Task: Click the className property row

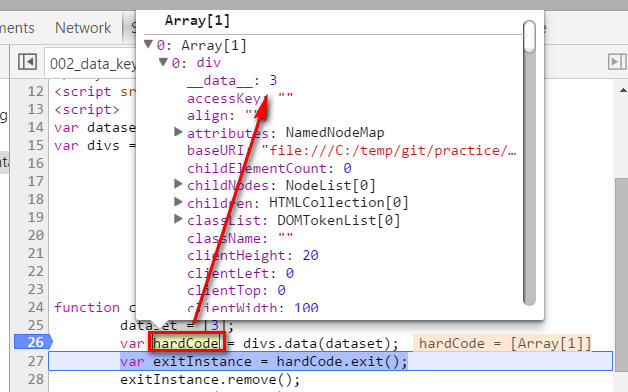Action: click(240, 238)
